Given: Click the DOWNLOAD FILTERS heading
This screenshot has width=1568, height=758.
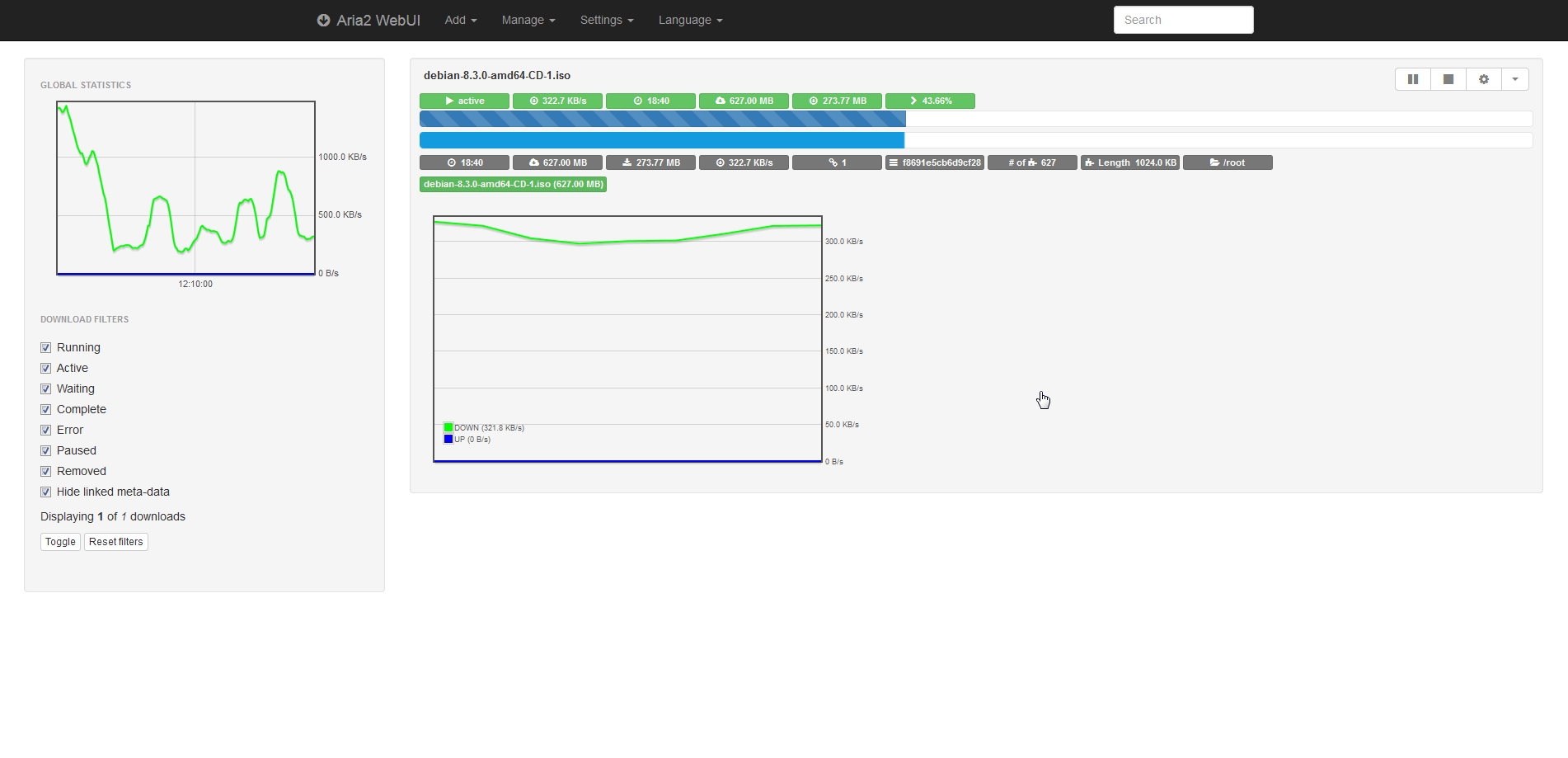Looking at the screenshot, I should click(x=84, y=319).
